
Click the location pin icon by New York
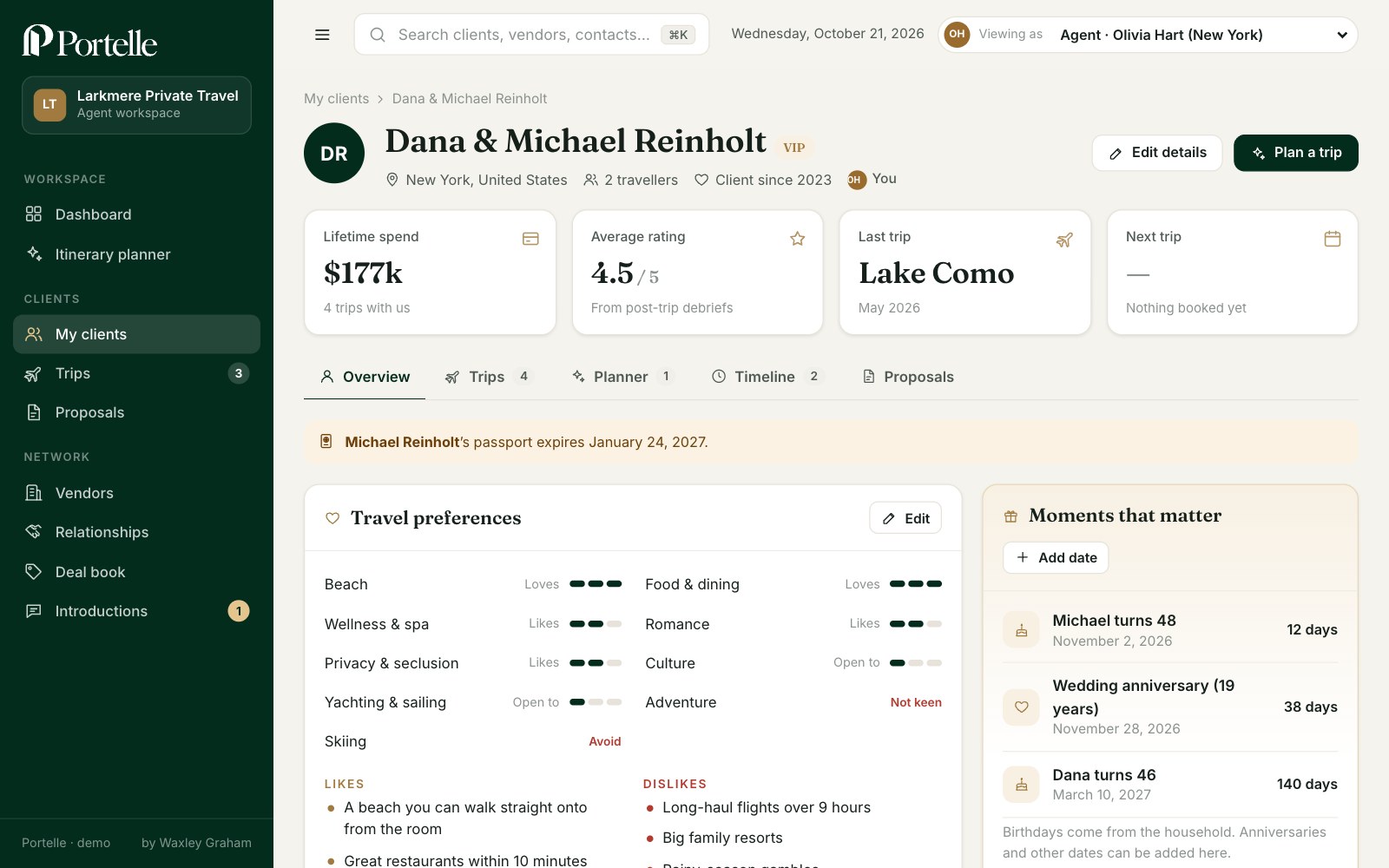pyautogui.click(x=392, y=180)
